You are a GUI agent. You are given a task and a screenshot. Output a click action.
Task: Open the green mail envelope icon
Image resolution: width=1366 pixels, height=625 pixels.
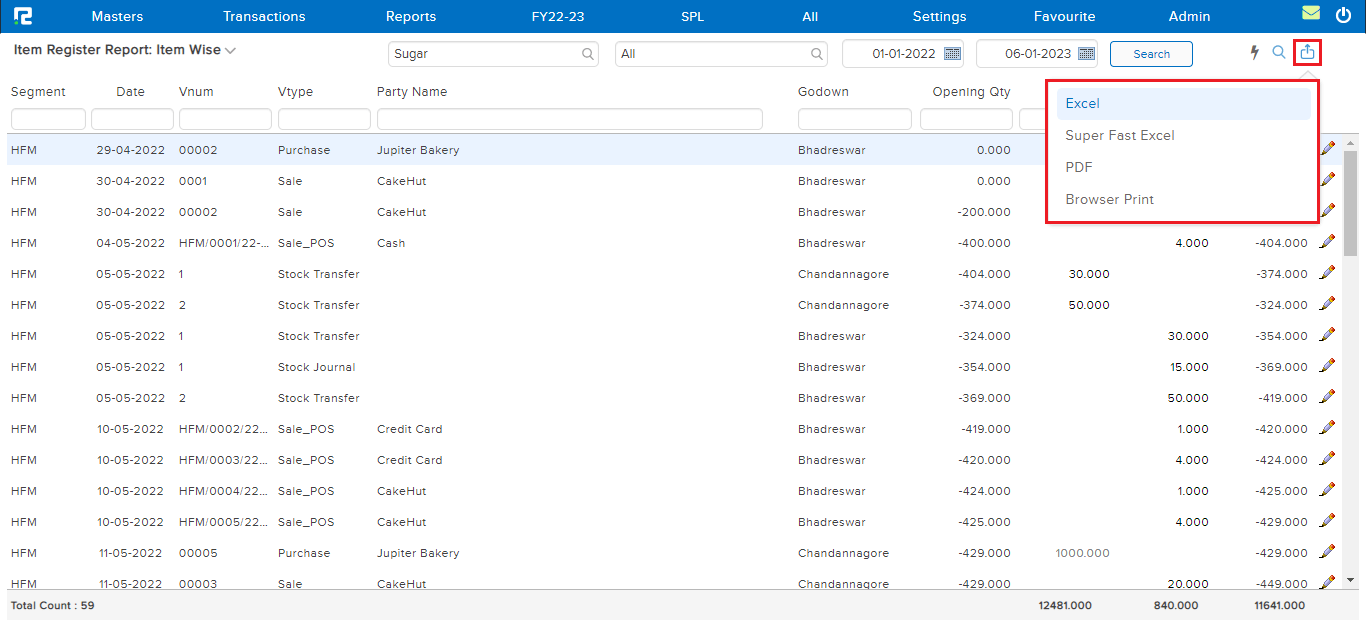coord(1310,14)
